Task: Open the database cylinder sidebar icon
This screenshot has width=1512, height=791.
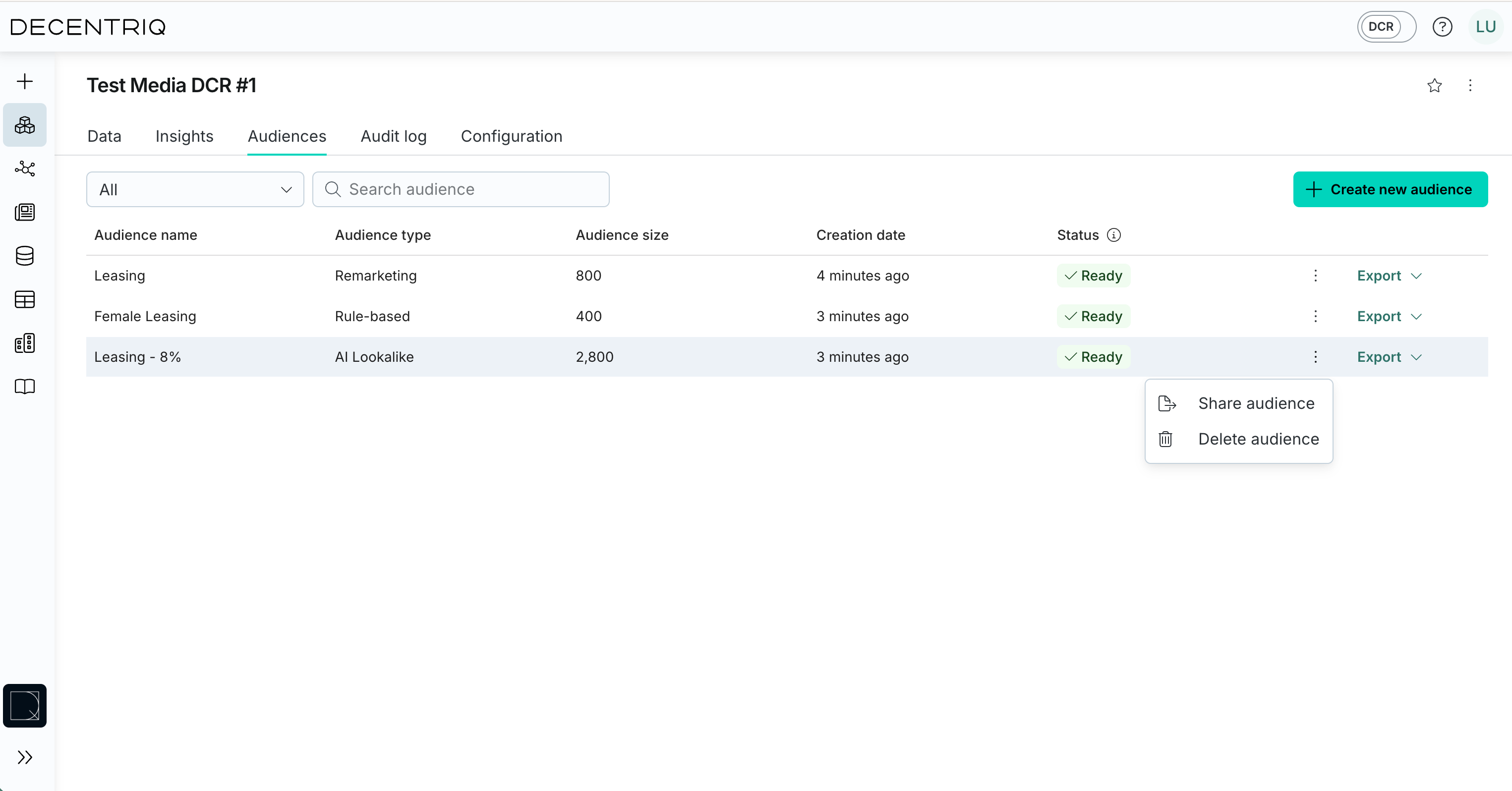Action: point(25,256)
